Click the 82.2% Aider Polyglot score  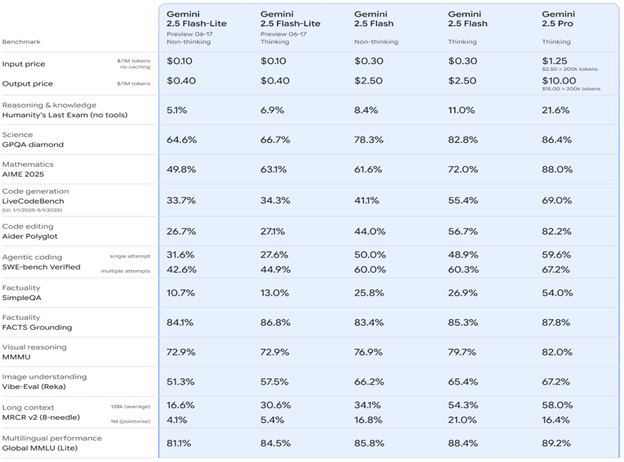coord(558,230)
